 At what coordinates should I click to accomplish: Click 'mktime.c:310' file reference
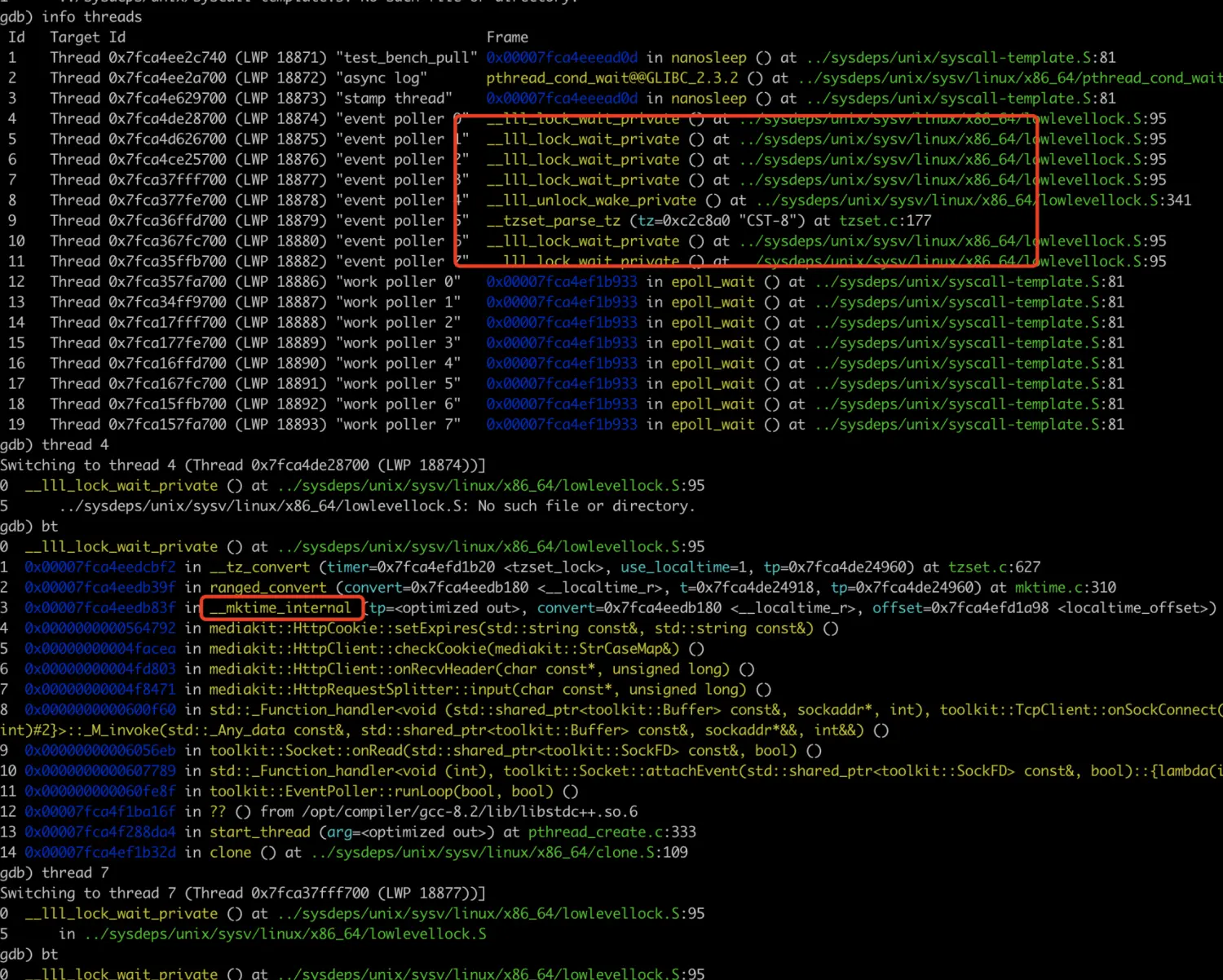click(1066, 587)
